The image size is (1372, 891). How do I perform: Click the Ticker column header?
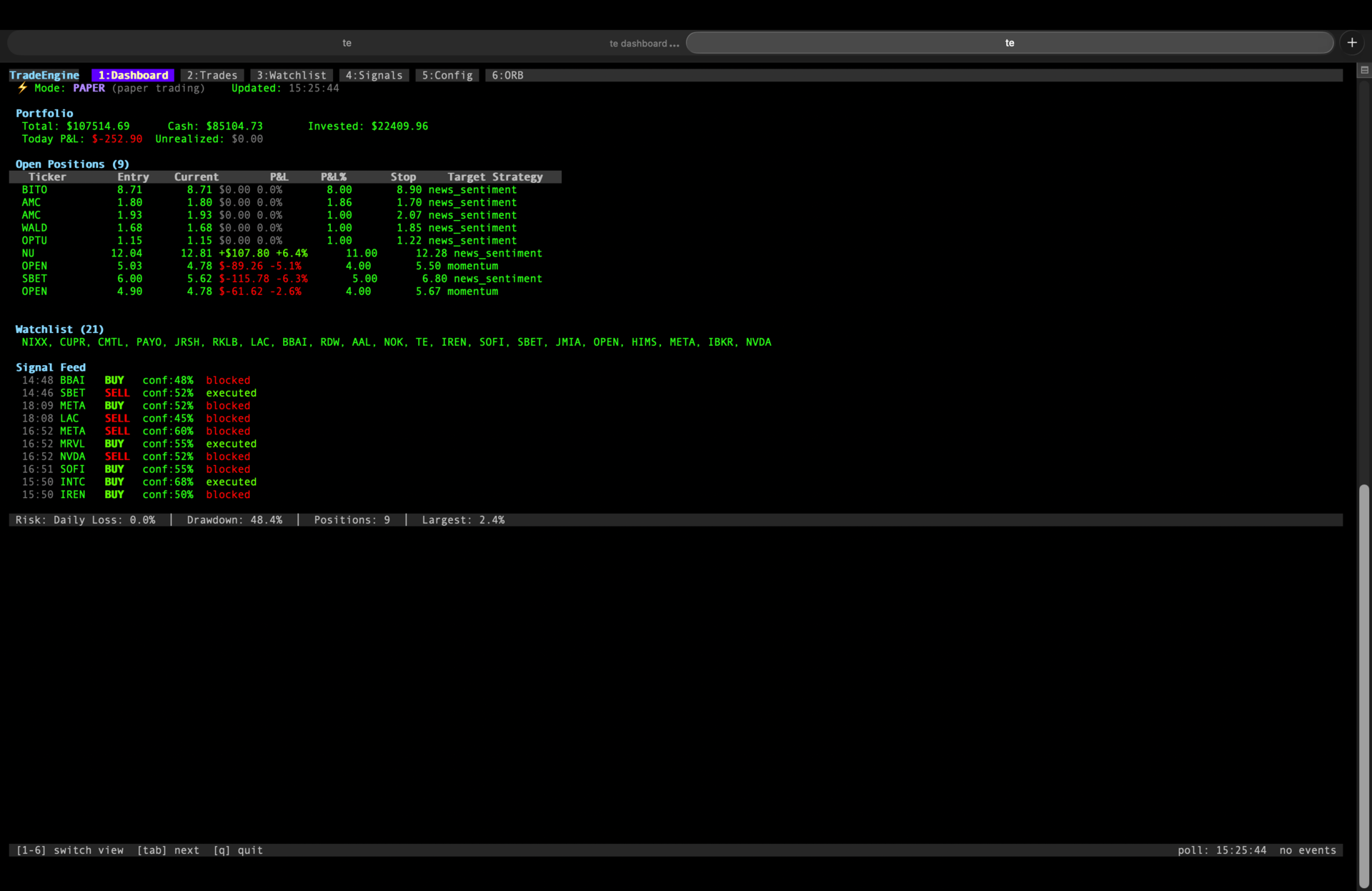tap(47, 176)
